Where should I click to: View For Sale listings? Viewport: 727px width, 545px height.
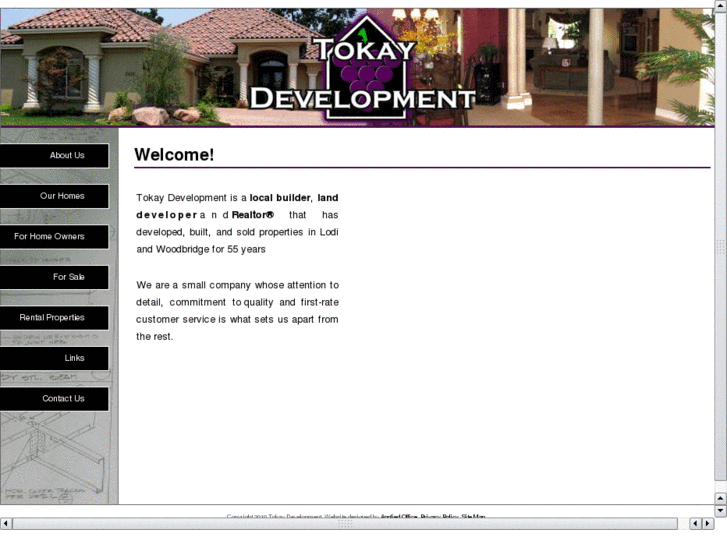[54, 277]
